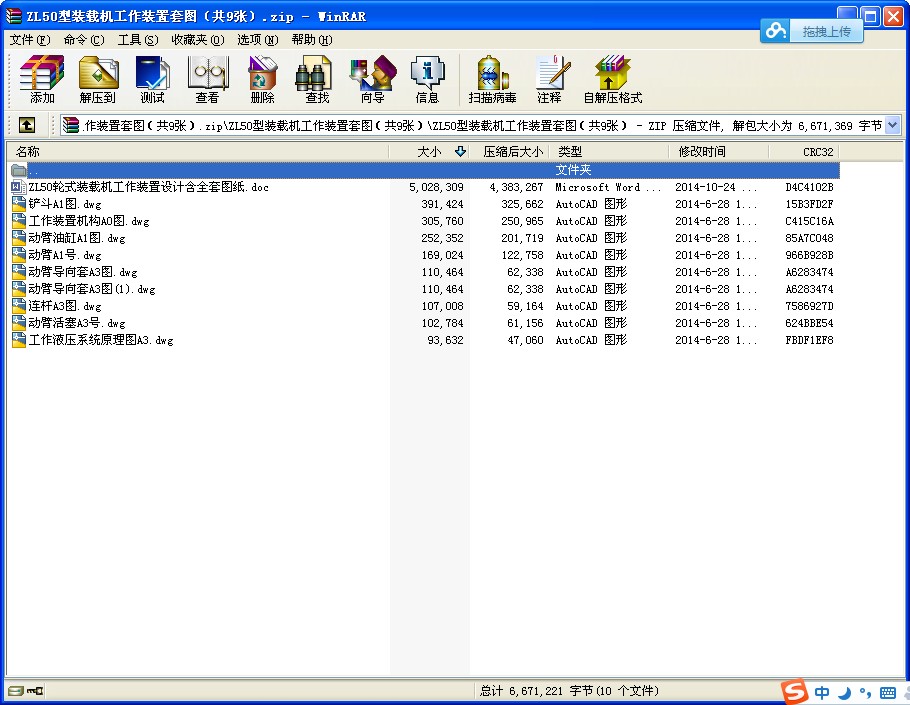The image size is (910, 705).
Task: Select the file 铲斗A1图.dwg
Action: tap(64, 204)
